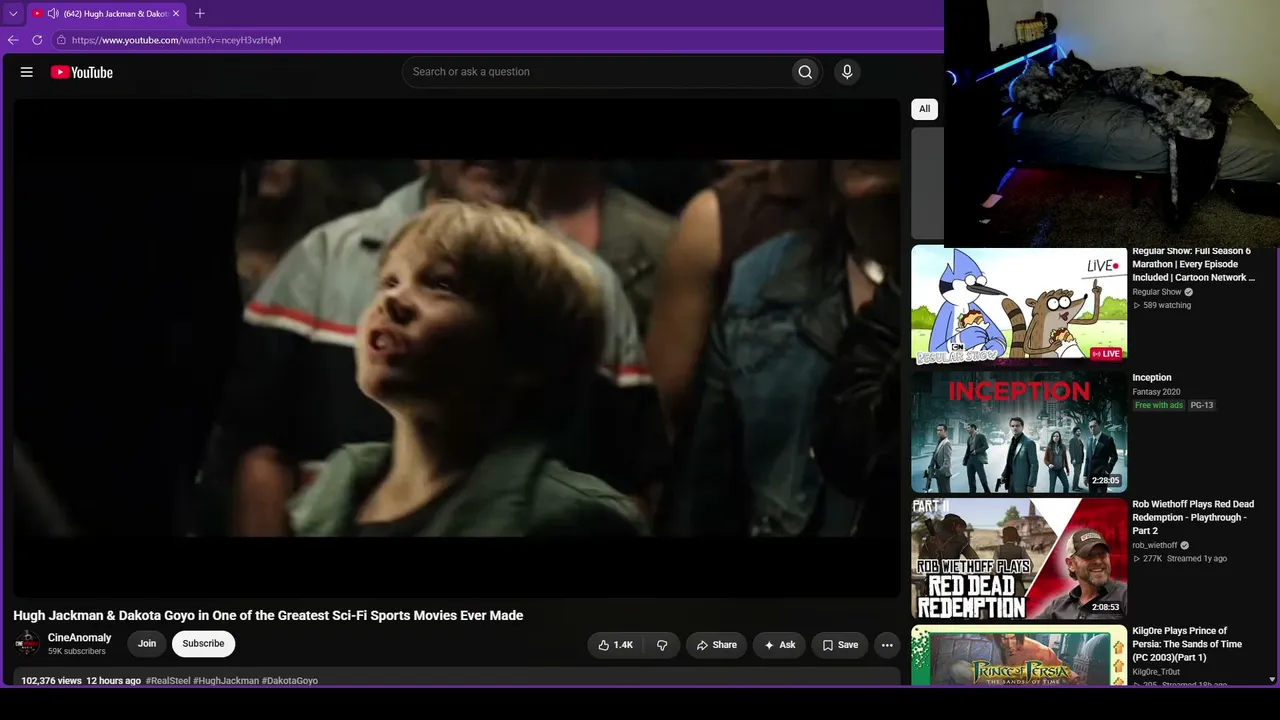This screenshot has height=720, width=1280.
Task: Open Rob Wiethoff Red Dead Redemption thumbnail
Action: point(1019,559)
